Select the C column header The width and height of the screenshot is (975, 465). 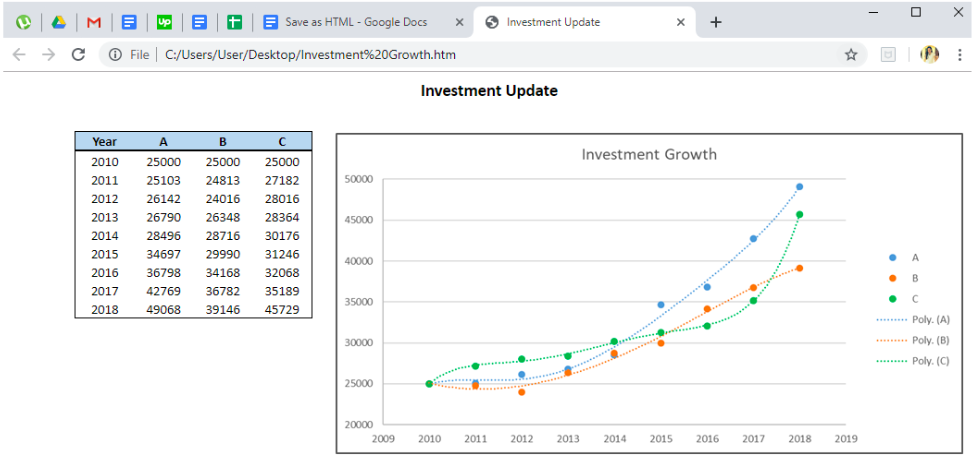(x=282, y=142)
